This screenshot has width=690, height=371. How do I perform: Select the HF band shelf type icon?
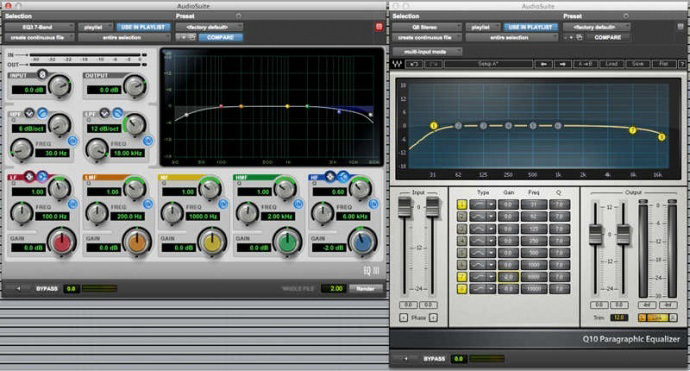[x=343, y=177]
